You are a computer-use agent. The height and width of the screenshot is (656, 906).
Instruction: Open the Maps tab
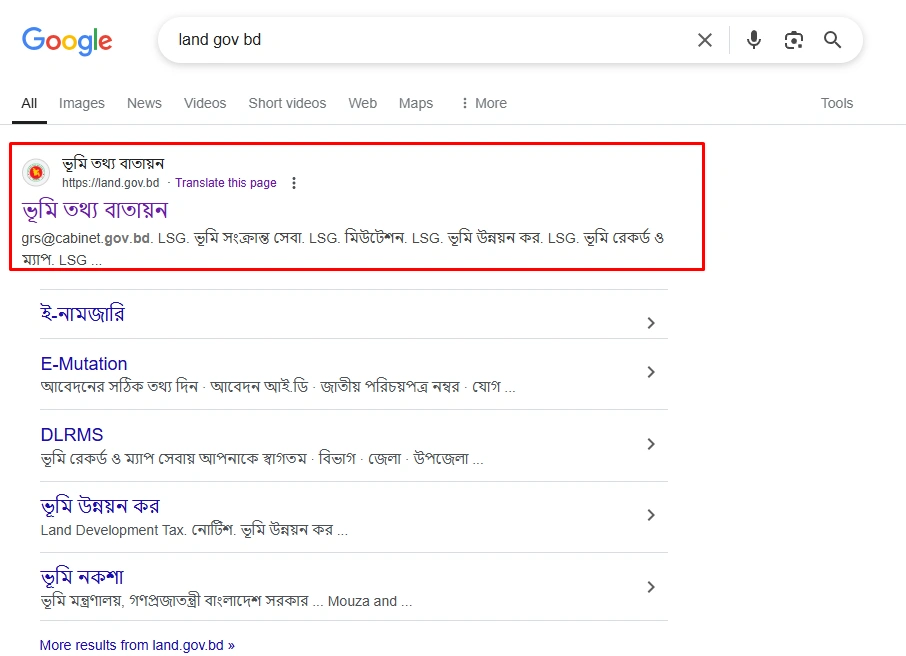416,103
